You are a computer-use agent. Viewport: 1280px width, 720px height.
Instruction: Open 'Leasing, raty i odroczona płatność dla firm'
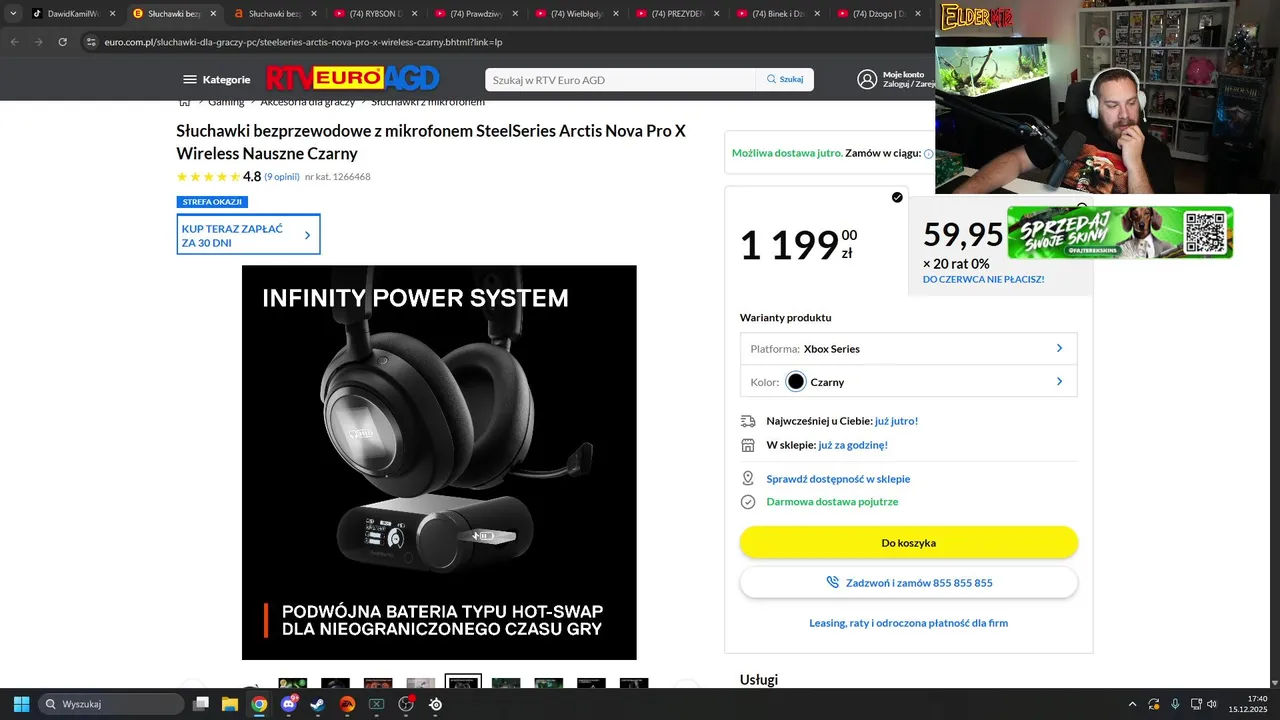[908, 623]
